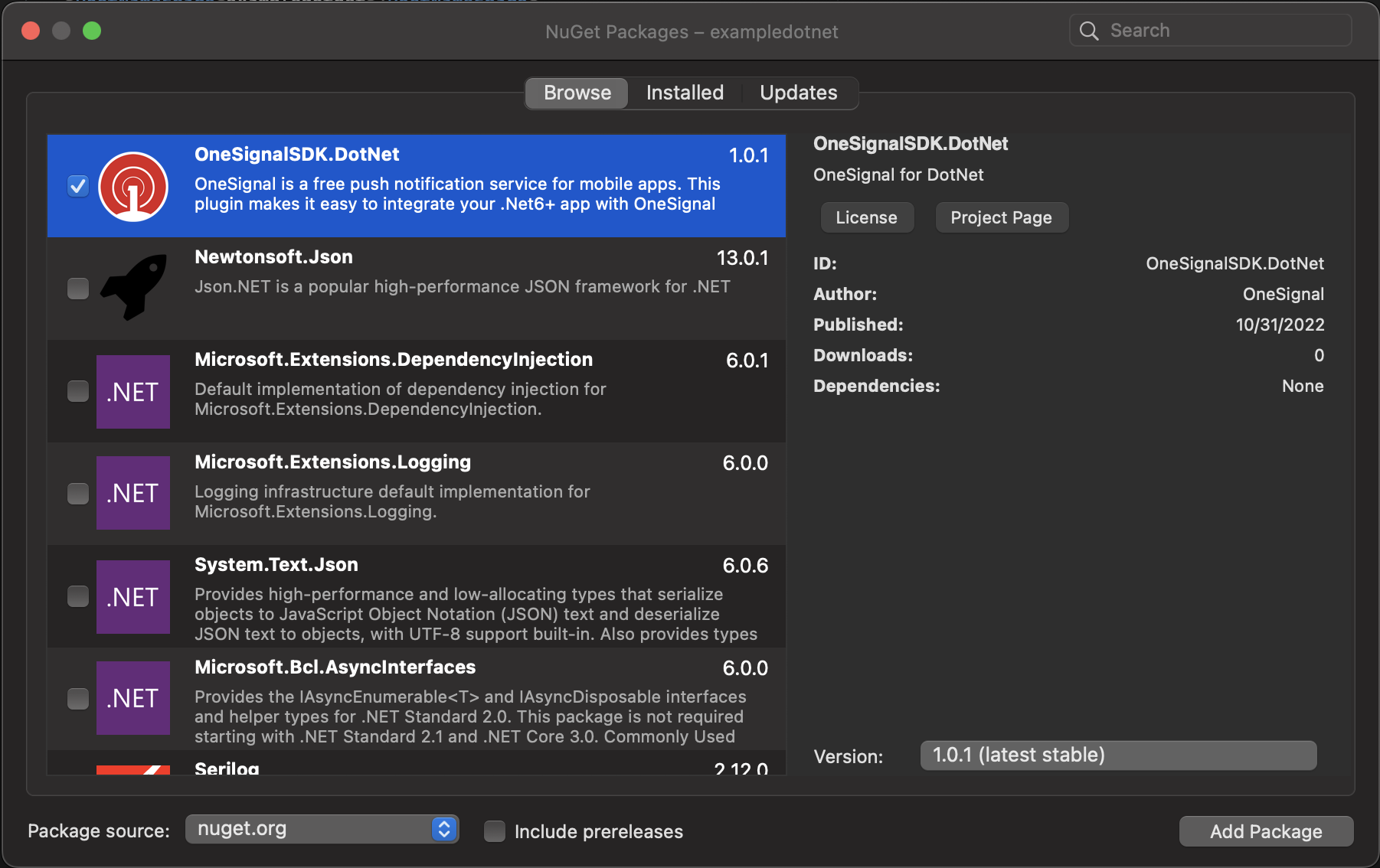This screenshot has height=868, width=1380.
Task: Select the Microsoft.Extensions.Logging package title
Action: pyautogui.click(x=332, y=462)
